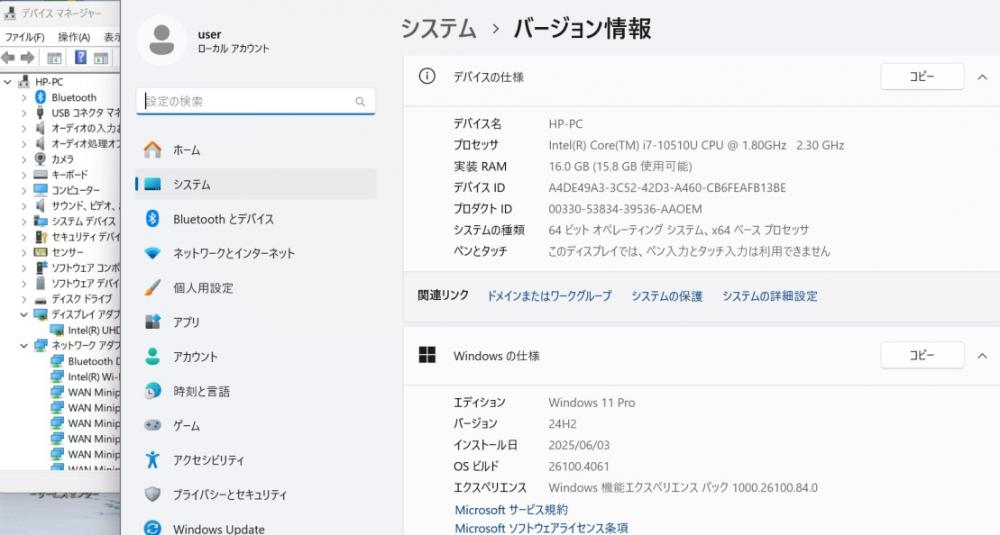
Task: Open ネットワークとインターネット settings
Action: [255, 253]
